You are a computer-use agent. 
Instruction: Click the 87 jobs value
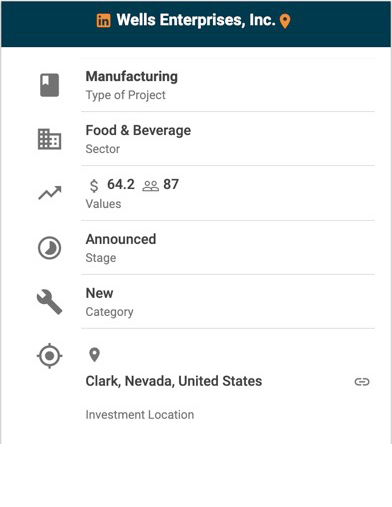click(171, 184)
